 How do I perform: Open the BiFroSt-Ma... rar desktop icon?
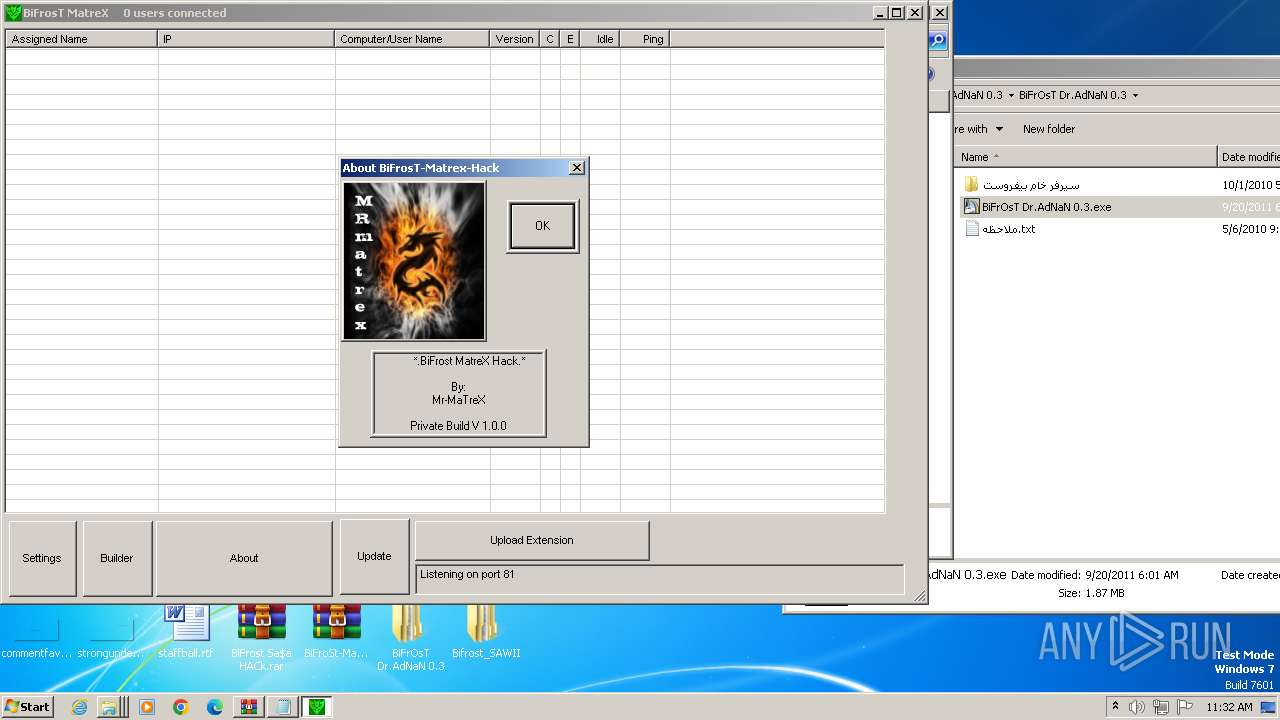pos(336,632)
